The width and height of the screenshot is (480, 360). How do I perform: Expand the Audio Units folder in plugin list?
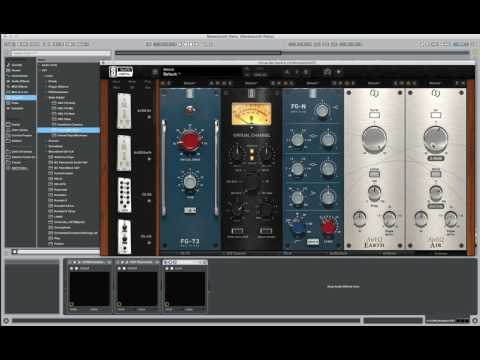pos(49,65)
